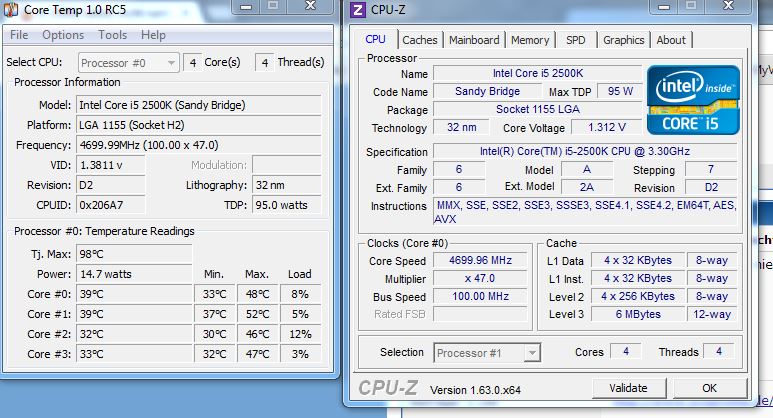Screen dimensions: 773x418
Task: Click Core #1 max temperature 52°C
Action: 257,314
